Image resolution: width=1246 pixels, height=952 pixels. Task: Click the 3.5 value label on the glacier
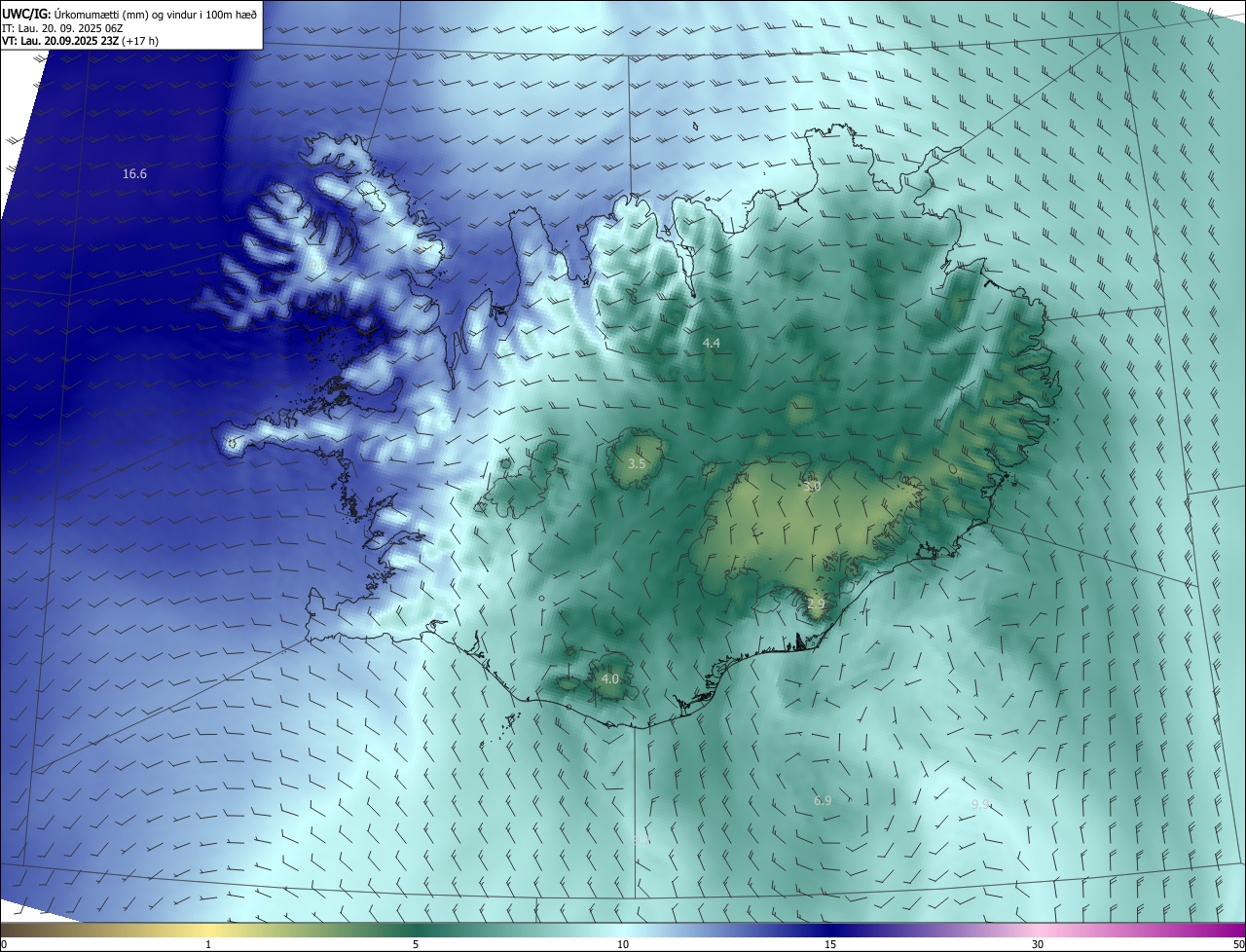637,464
